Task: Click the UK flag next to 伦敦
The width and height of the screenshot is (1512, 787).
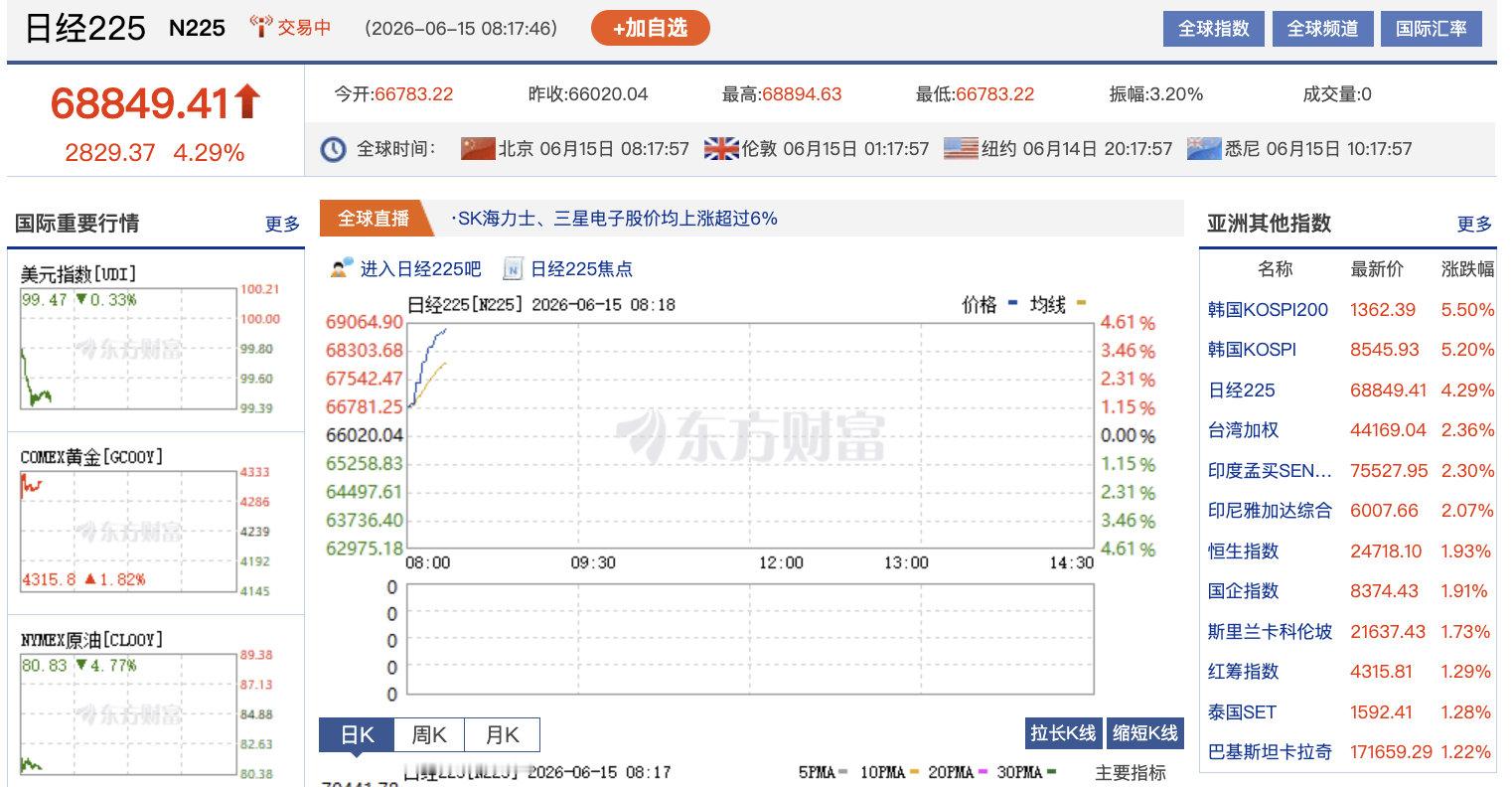Action: [721, 148]
